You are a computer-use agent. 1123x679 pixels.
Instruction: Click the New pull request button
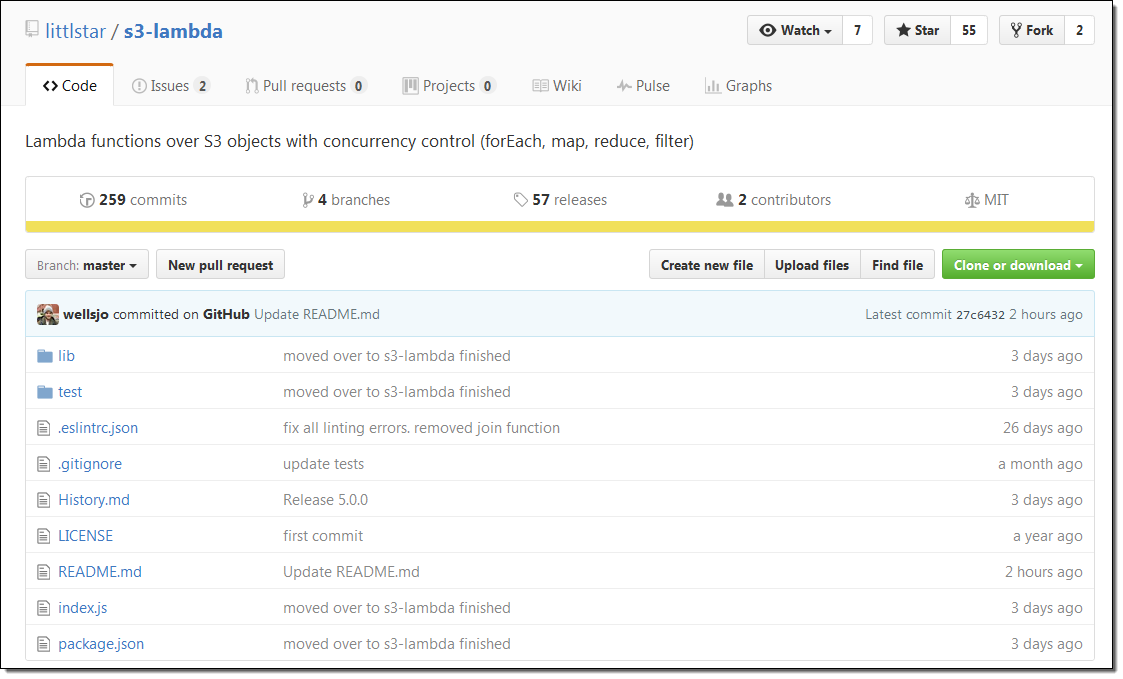(221, 265)
